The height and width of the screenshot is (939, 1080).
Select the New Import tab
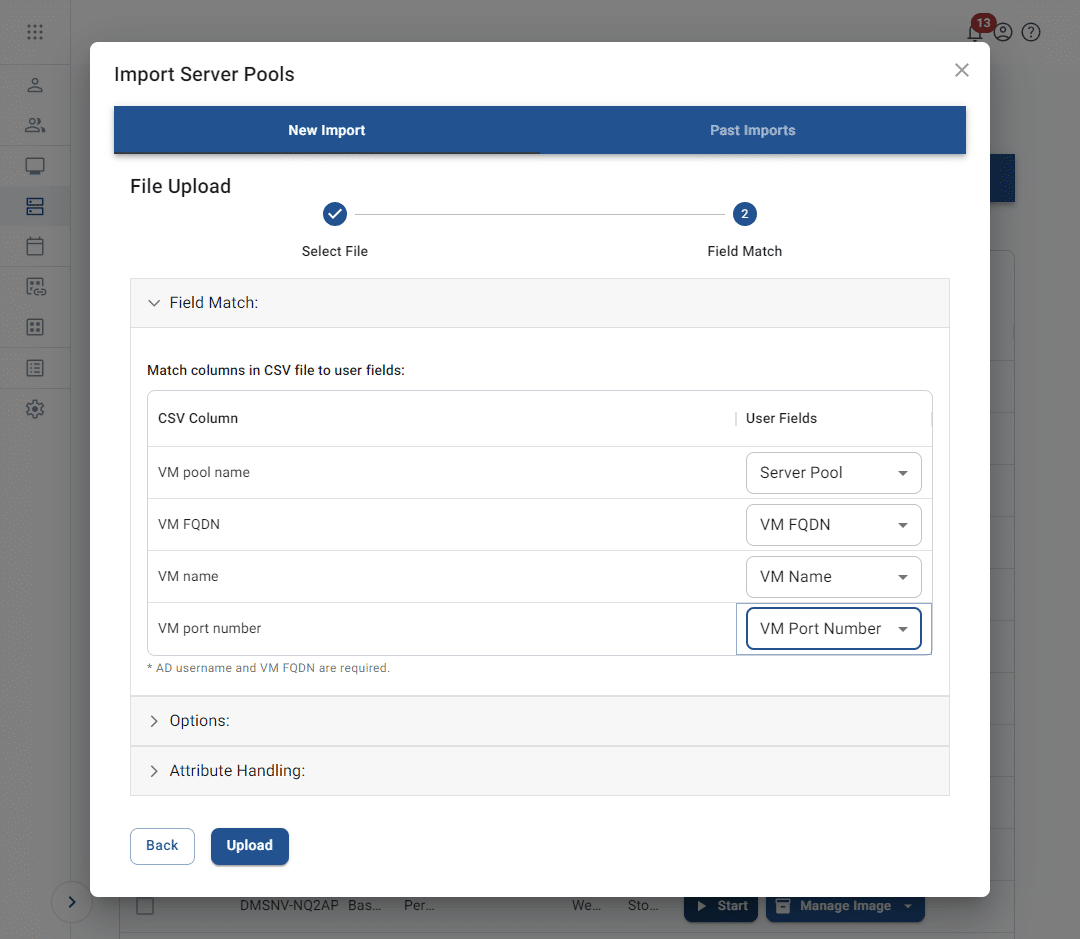tap(327, 130)
